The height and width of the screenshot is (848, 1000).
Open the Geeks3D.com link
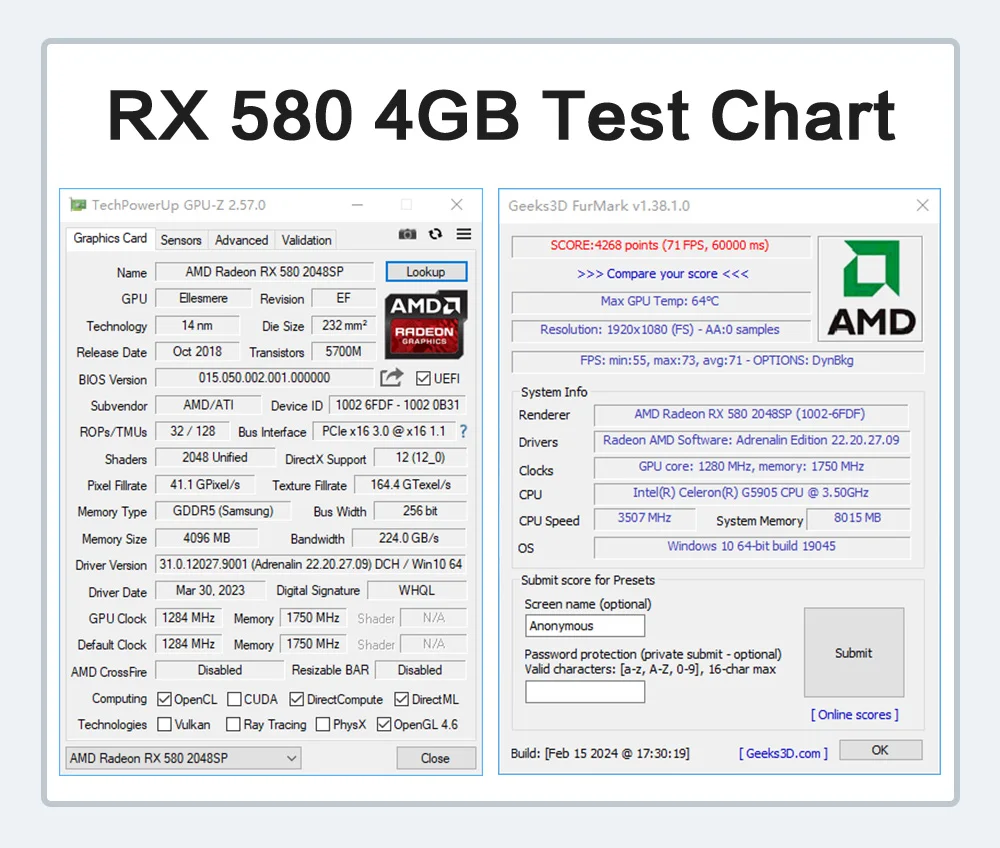pos(783,753)
